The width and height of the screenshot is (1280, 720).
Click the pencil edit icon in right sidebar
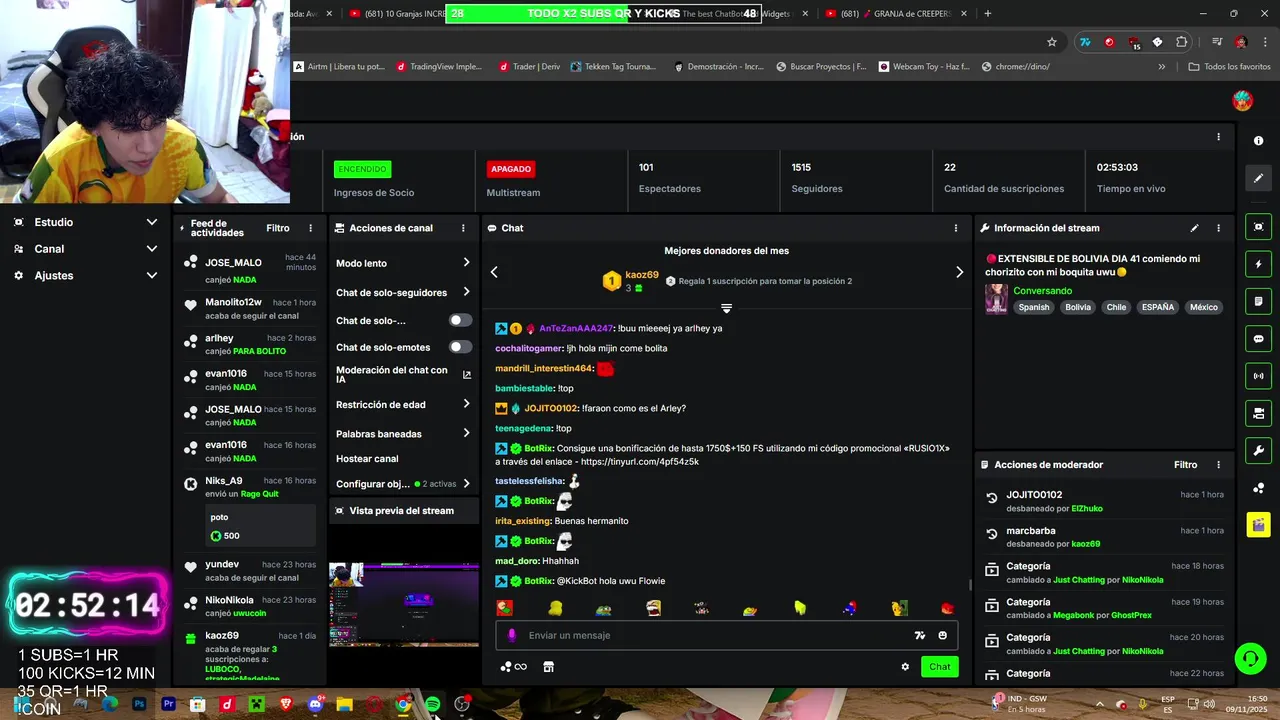[x=1258, y=178]
